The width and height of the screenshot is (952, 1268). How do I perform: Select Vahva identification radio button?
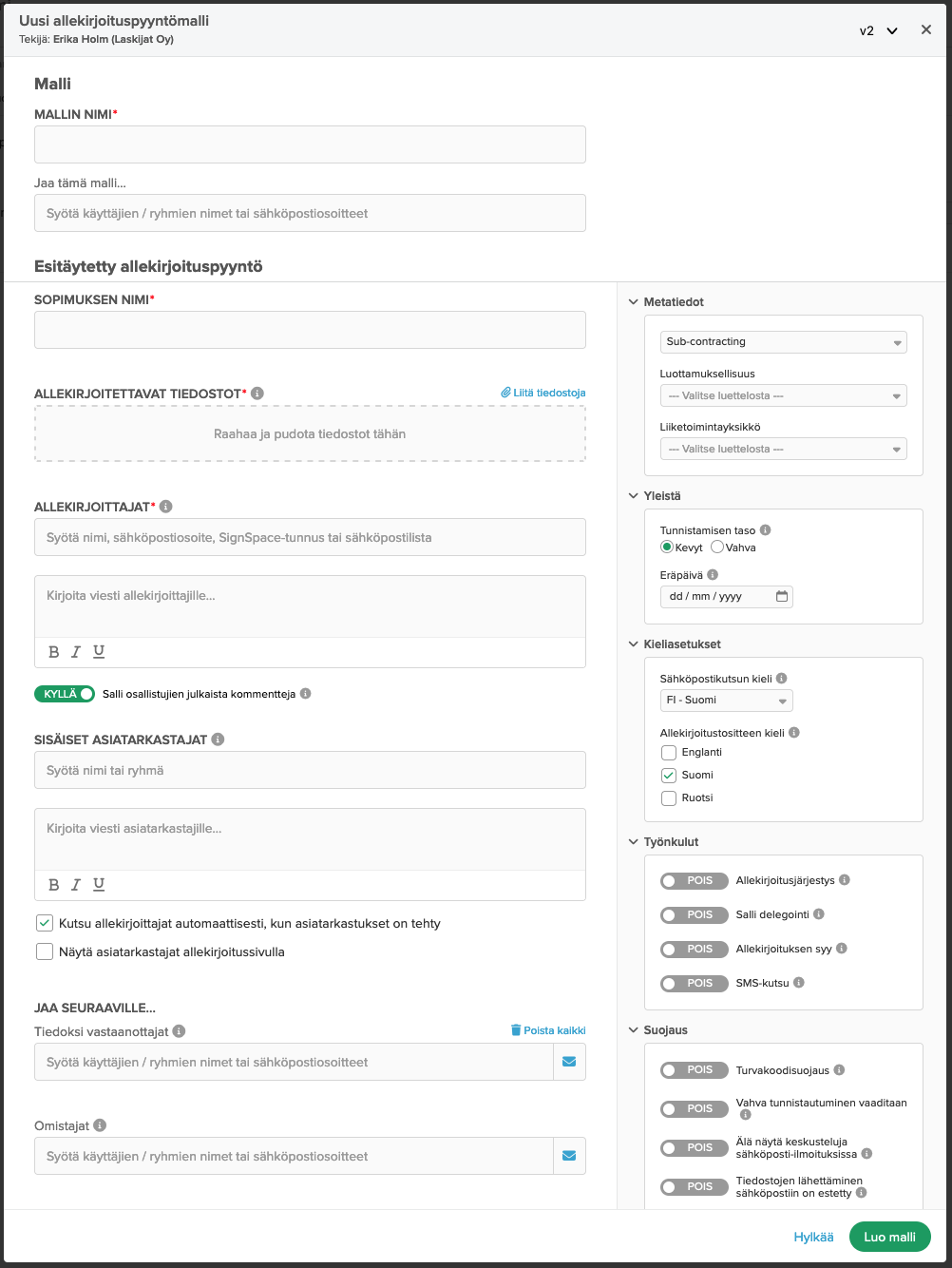tap(717, 548)
